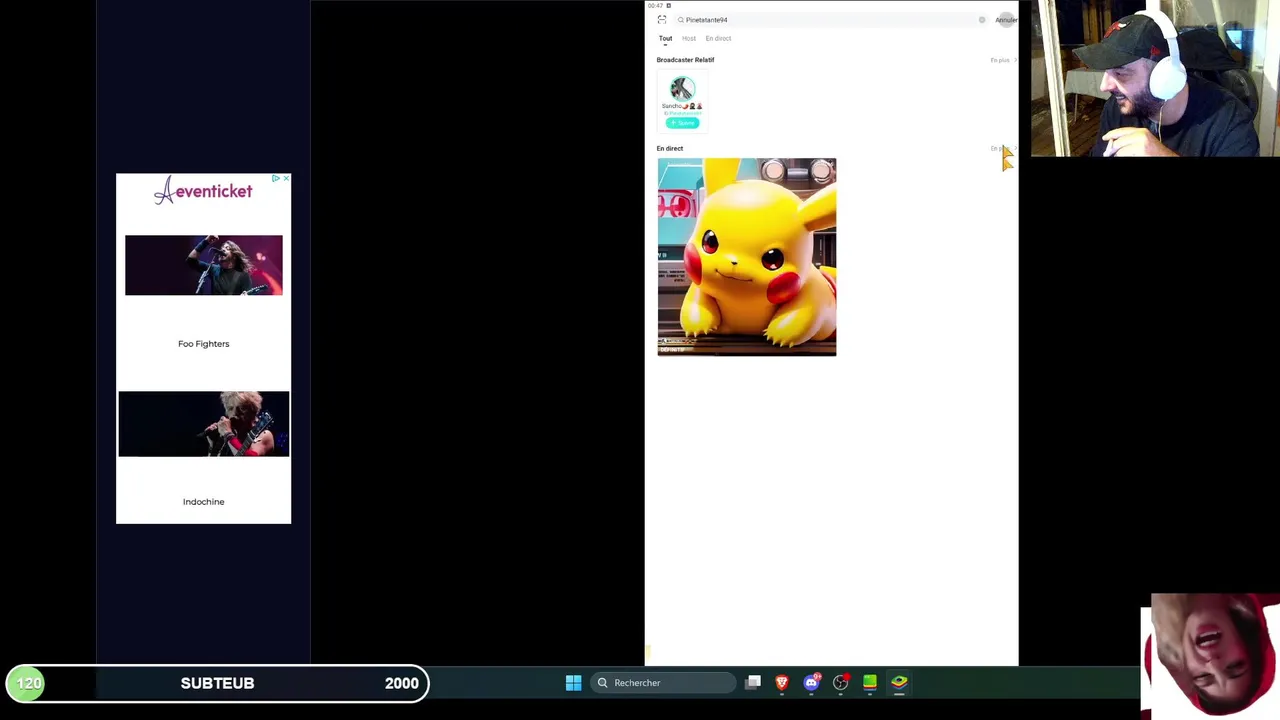Launch Brave browser from the taskbar
The height and width of the screenshot is (720, 1280).
coord(782,683)
